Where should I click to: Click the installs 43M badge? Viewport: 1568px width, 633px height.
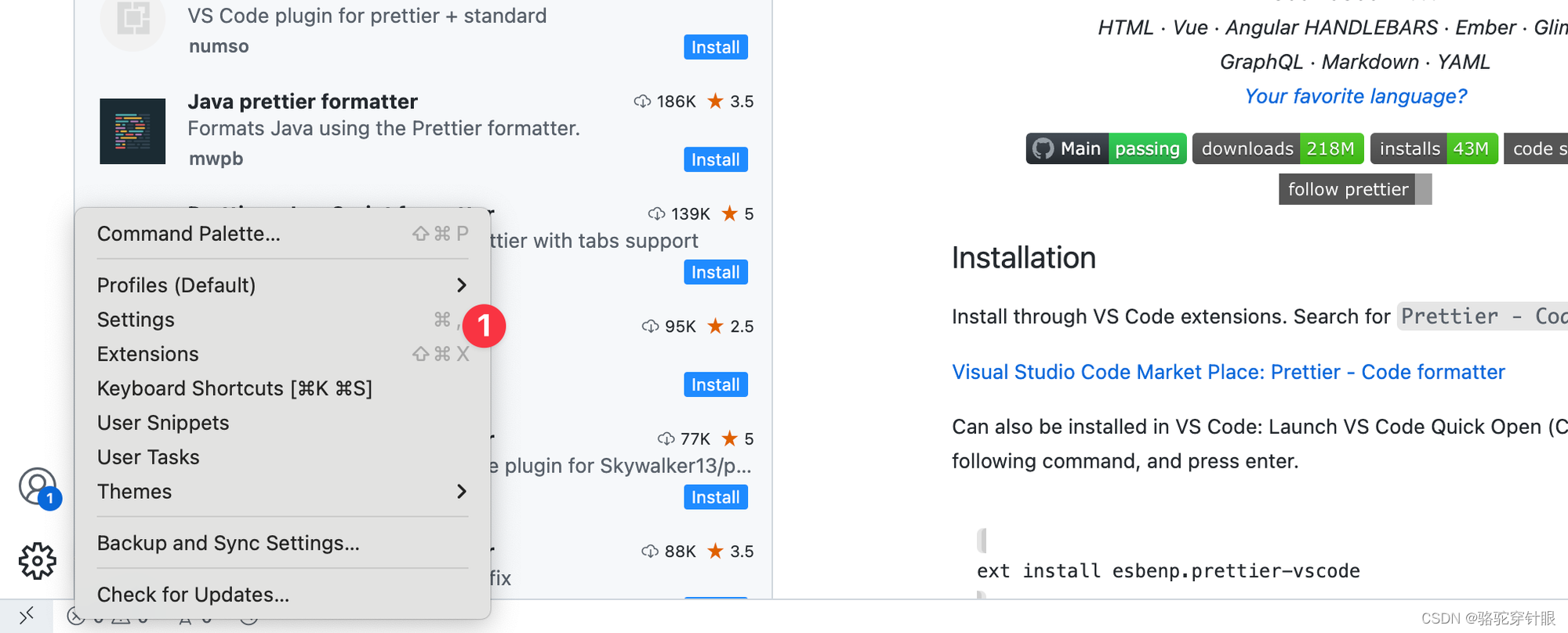[1434, 148]
